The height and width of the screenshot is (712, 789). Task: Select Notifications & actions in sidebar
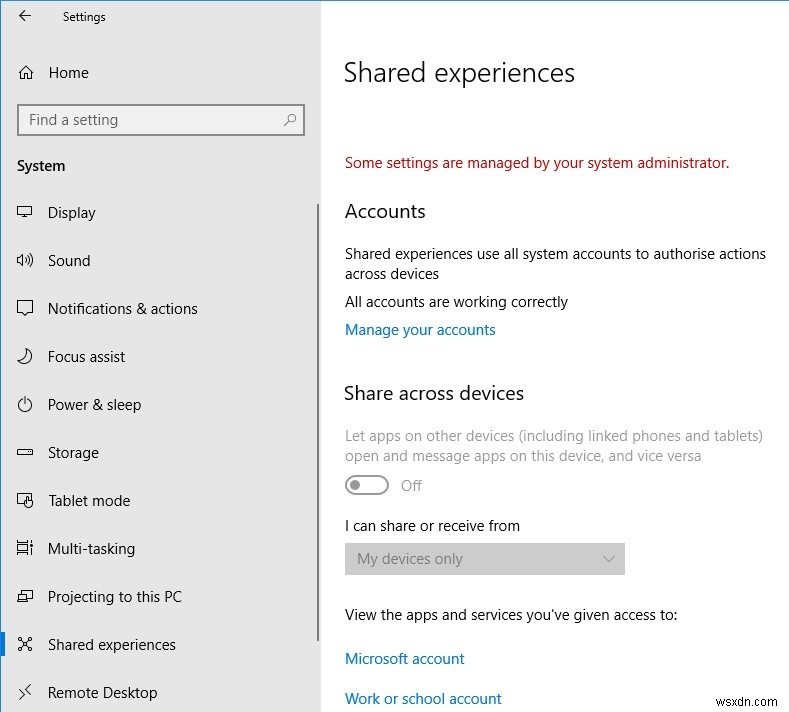(x=122, y=309)
